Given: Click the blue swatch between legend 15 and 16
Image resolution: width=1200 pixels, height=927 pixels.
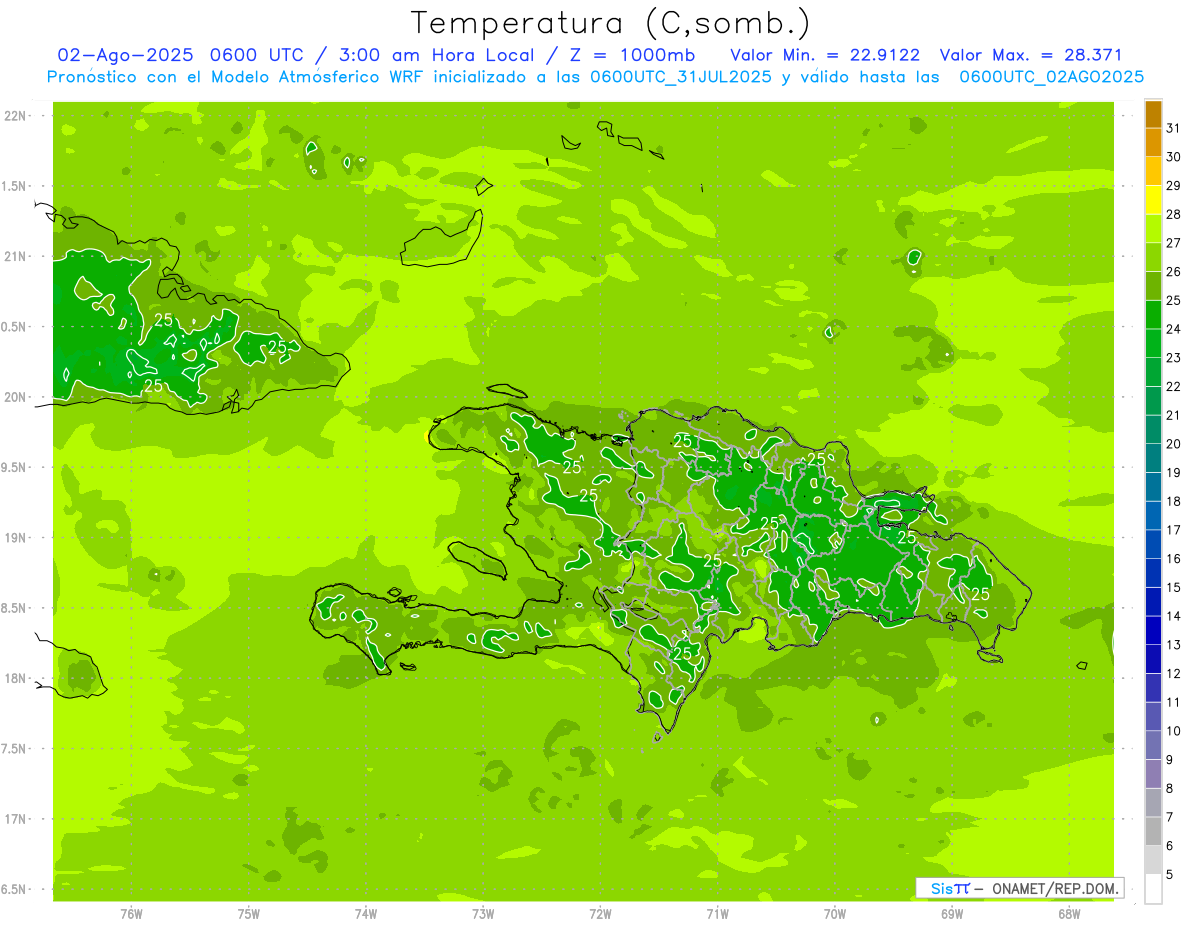Looking at the screenshot, I should coord(1153,574).
